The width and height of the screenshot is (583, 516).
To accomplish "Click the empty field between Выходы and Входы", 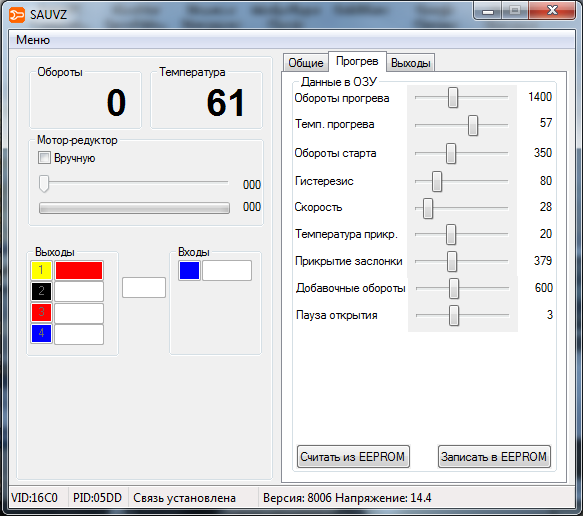I will coord(144,287).
